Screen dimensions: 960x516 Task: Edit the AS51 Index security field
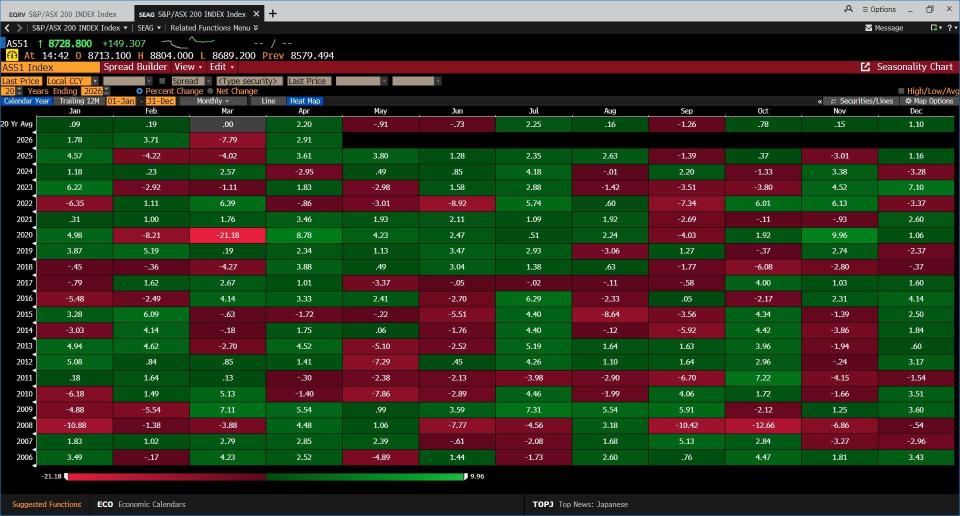[x=50, y=67]
